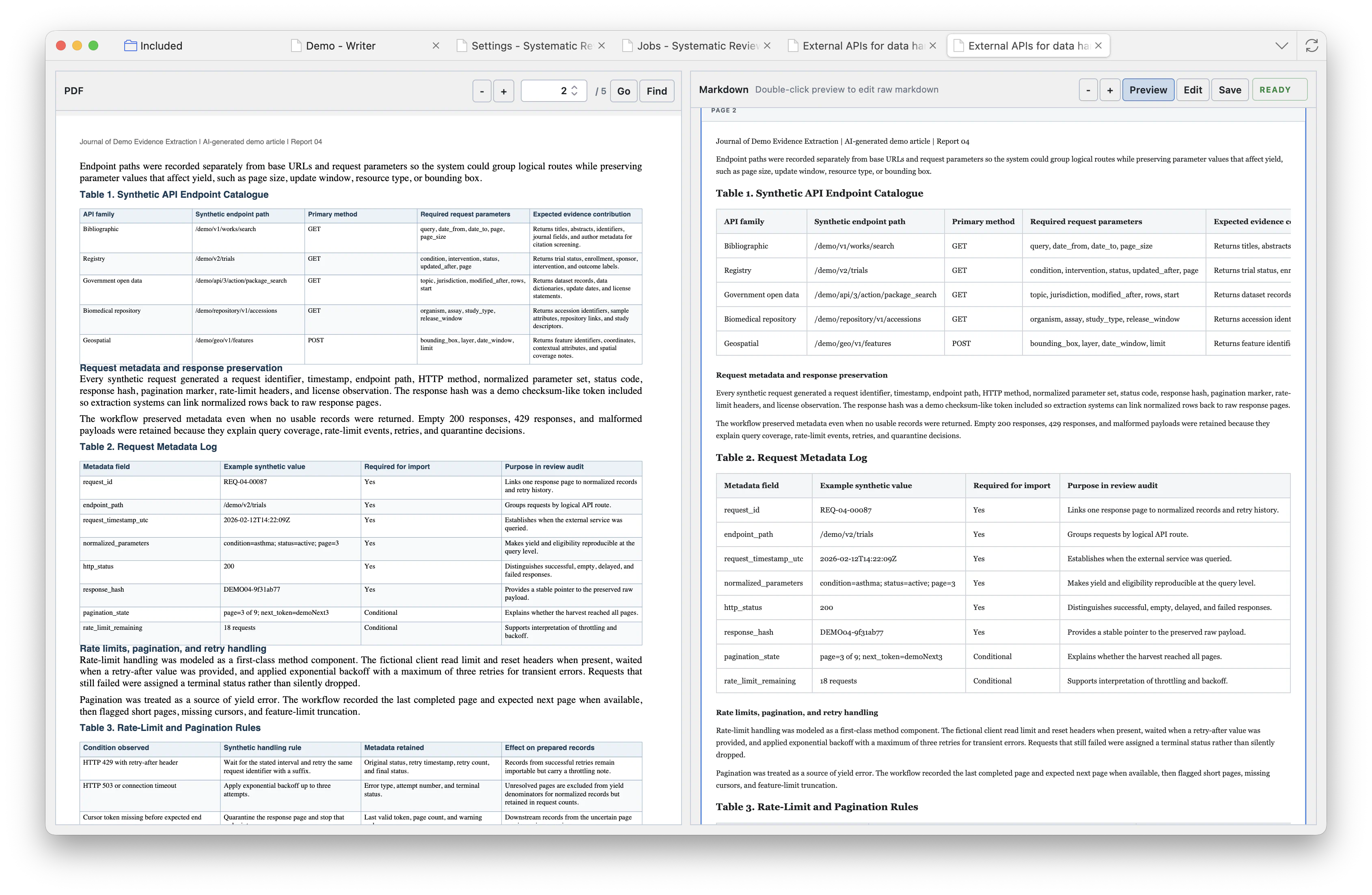Click the folder icon next to Included
Viewport: 1372px width, 895px height.
[x=130, y=45]
